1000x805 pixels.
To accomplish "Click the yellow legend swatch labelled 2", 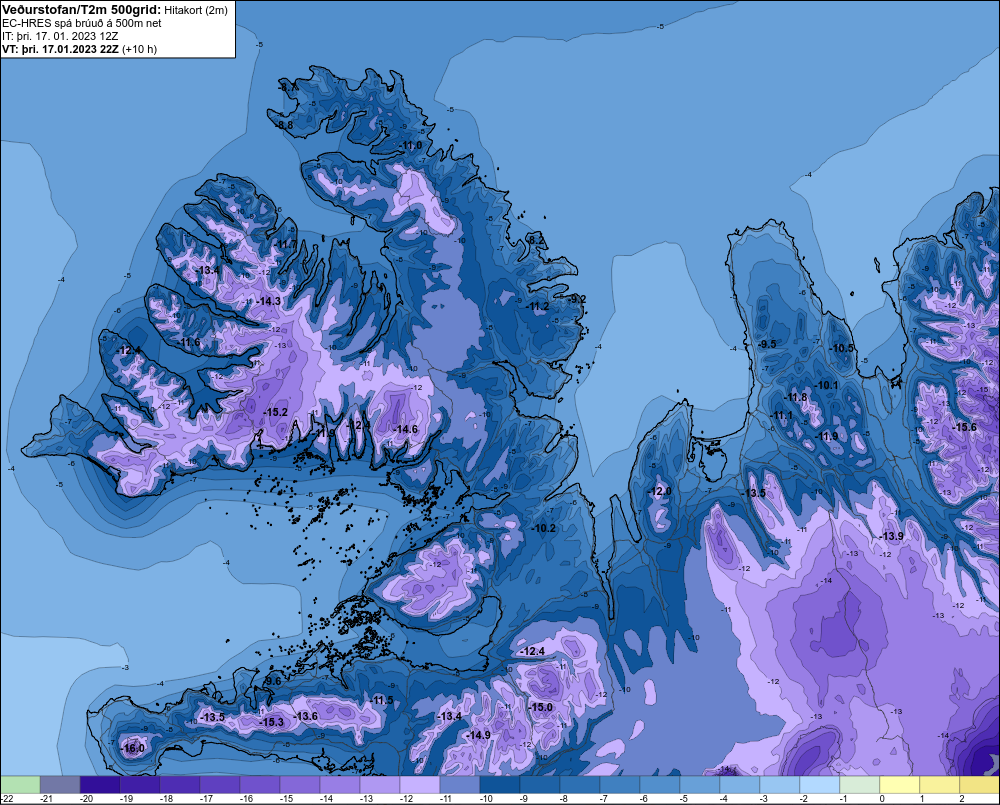I will coord(980,784).
